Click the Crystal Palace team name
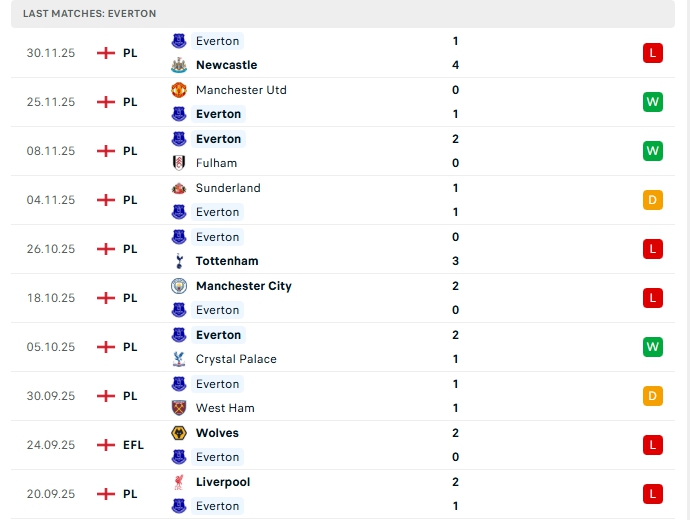 [x=236, y=359]
